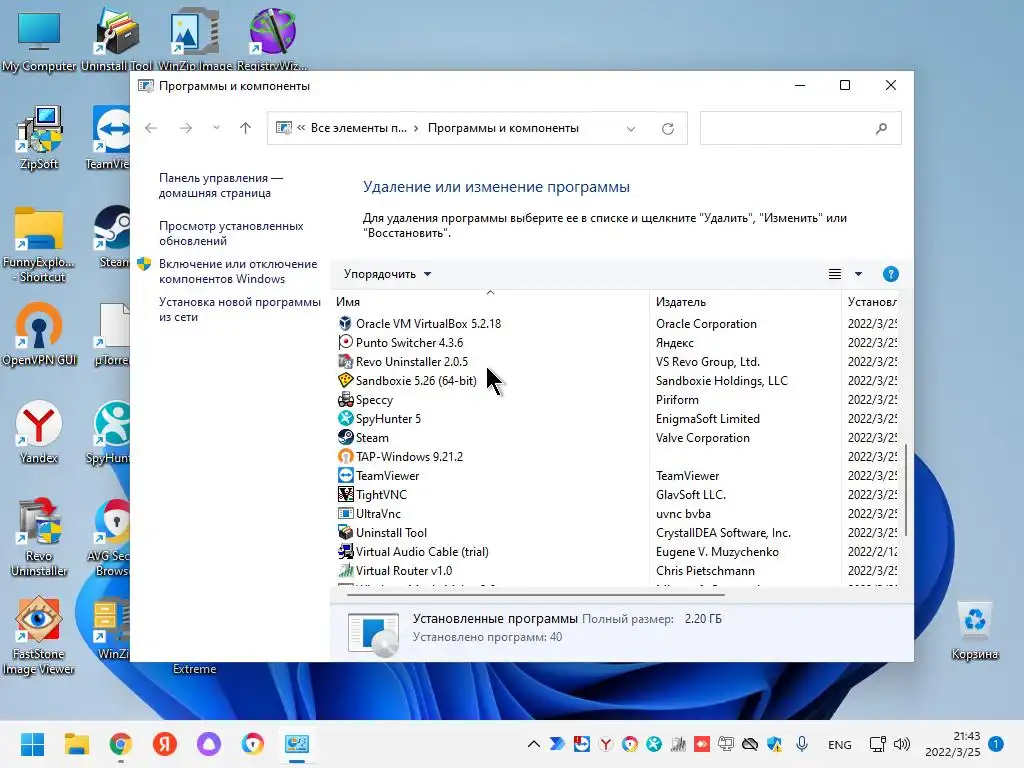Select ZipSoft desktop shortcut

(x=39, y=138)
